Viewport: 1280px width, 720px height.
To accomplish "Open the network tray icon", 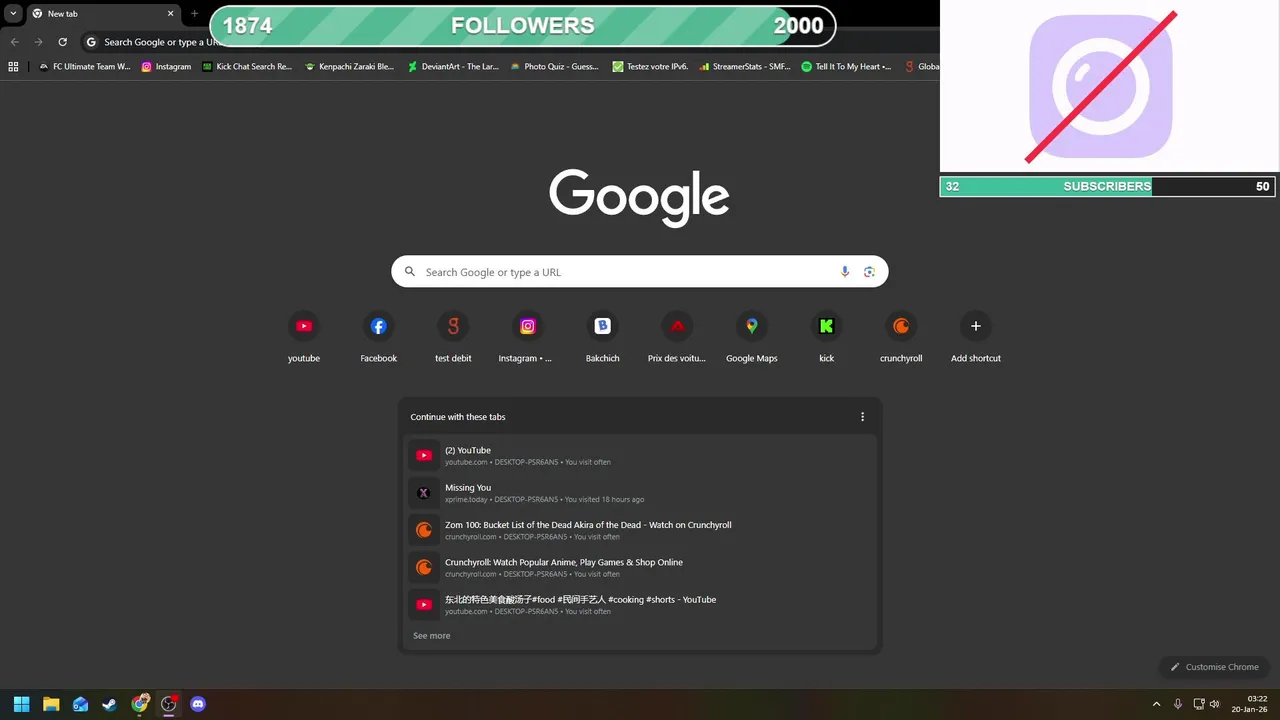I will [1199, 704].
